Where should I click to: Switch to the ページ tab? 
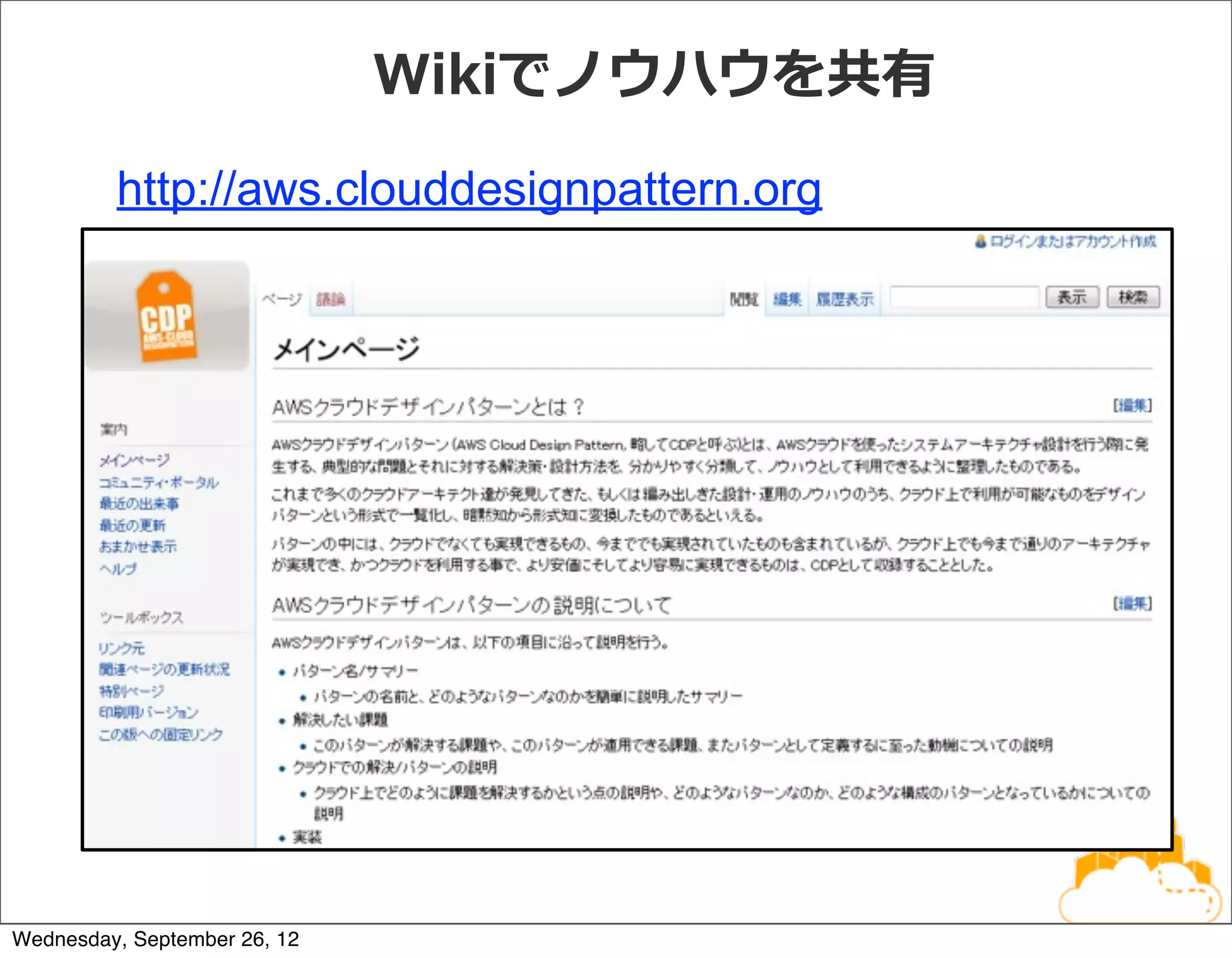[x=282, y=299]
